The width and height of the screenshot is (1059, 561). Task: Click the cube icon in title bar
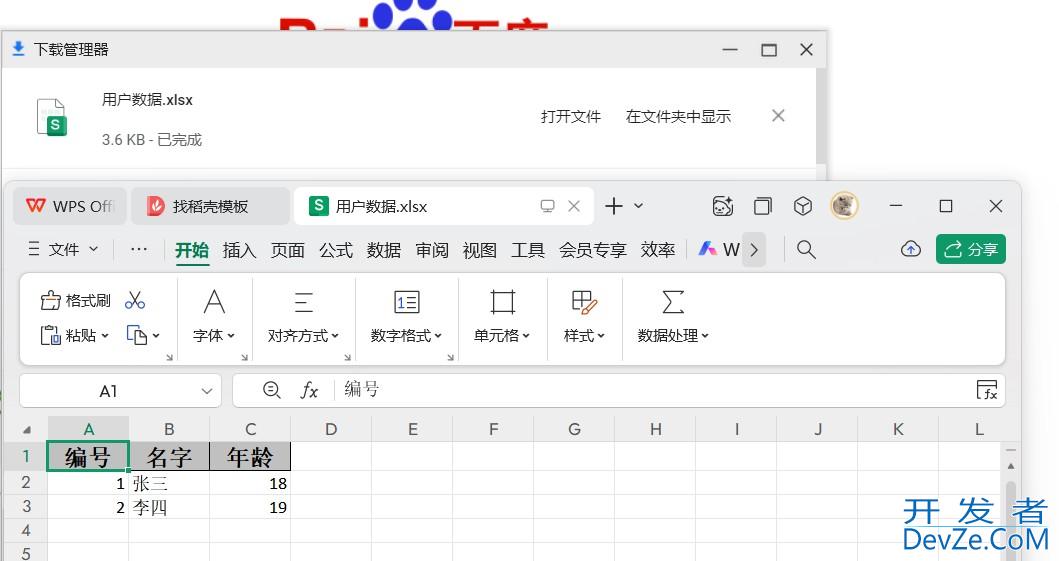point(803,206)
